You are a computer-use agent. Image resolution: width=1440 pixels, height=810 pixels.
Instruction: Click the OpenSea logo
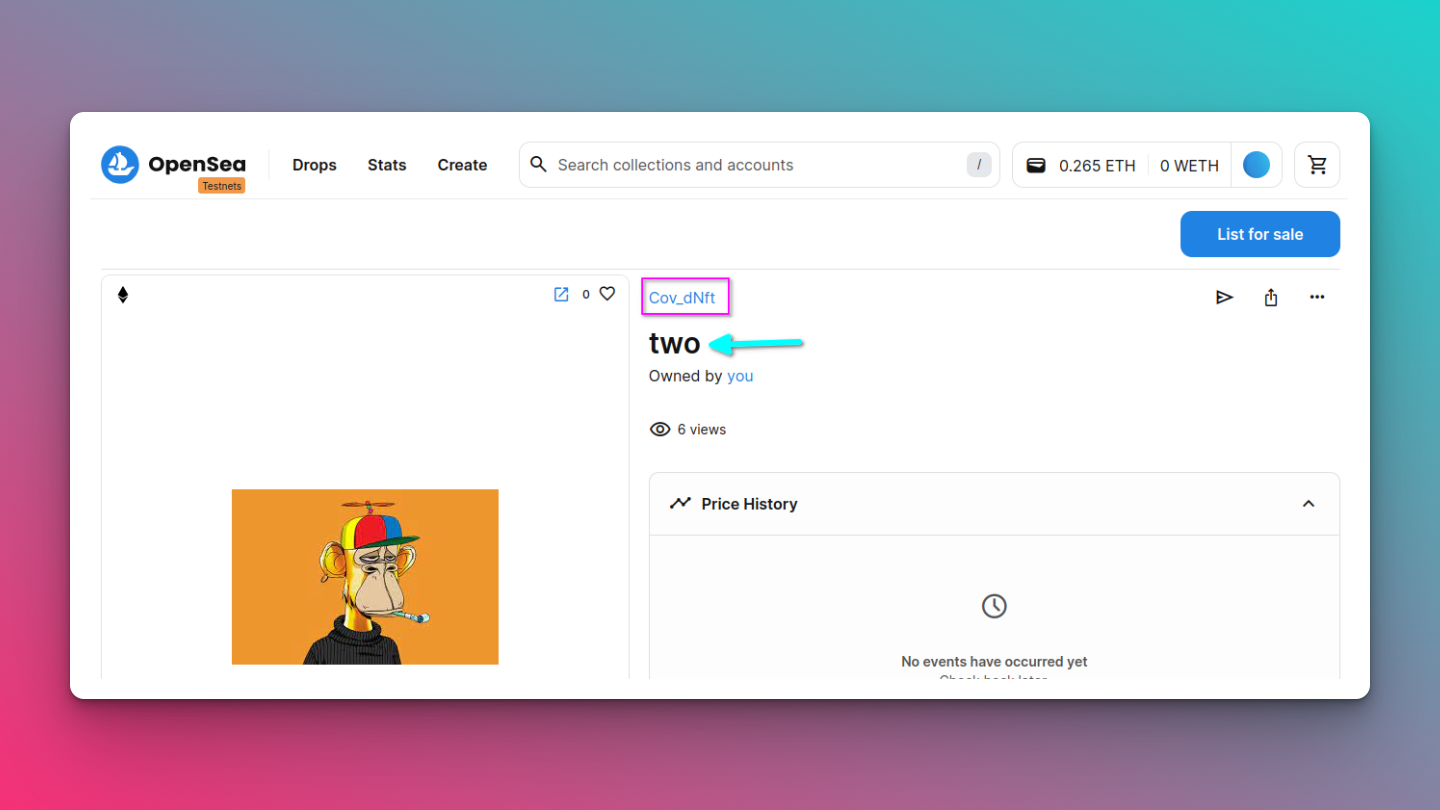[173, 165]
